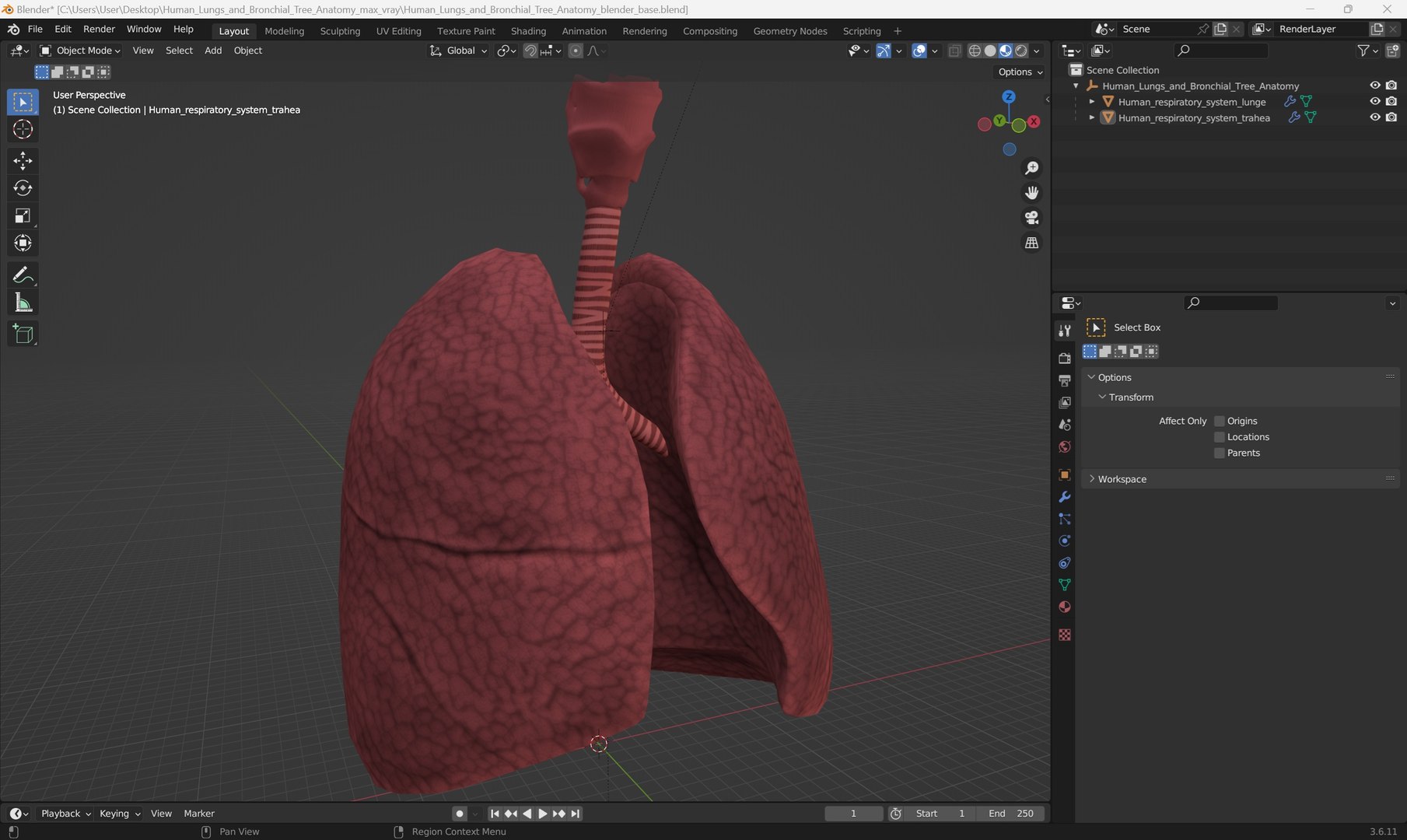1407x840 pixels.
Task: Select the combined Transform tool
Action: [x=23, y=243]
